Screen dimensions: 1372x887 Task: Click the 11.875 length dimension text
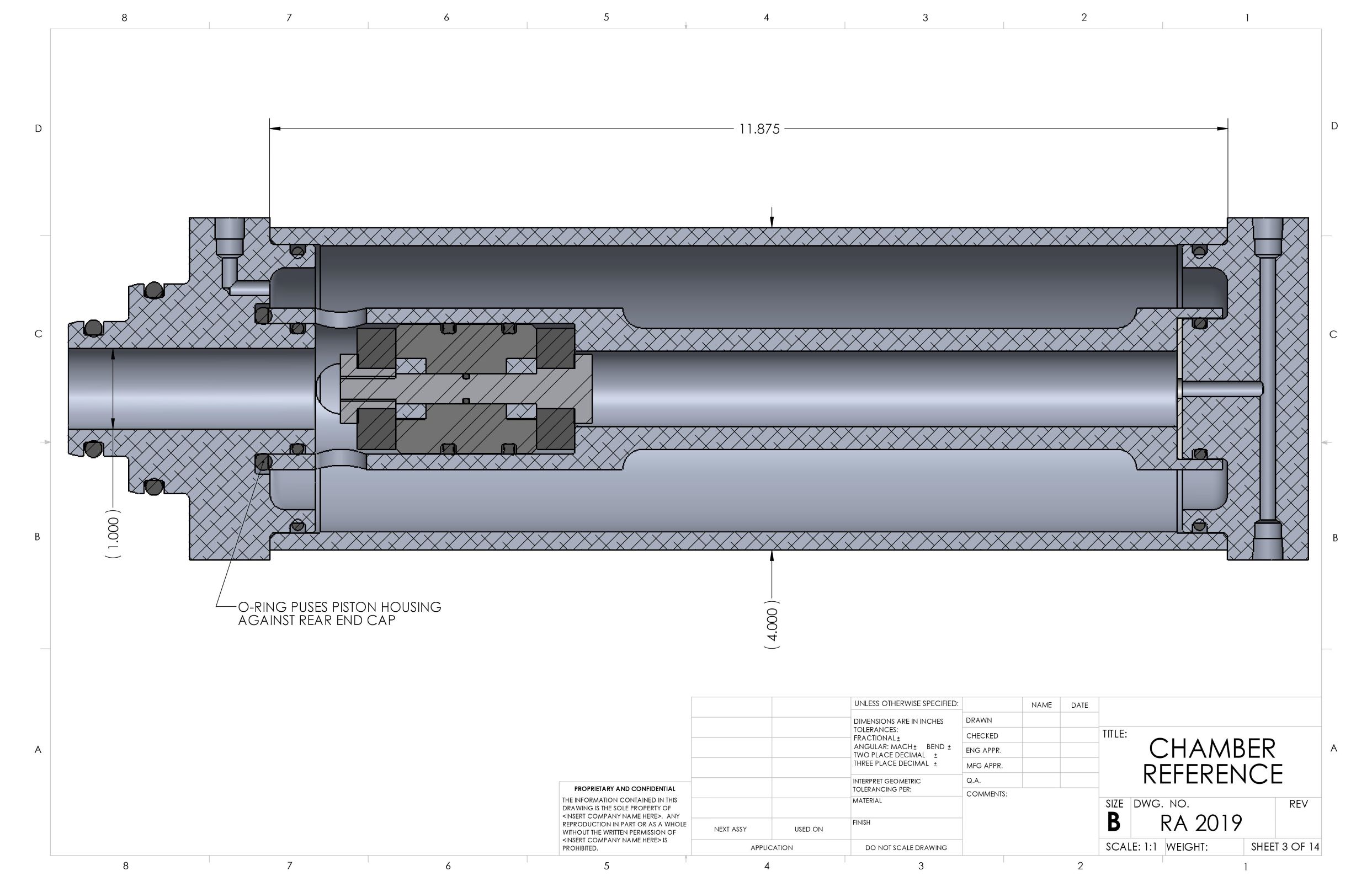click(x=759, y=129)
